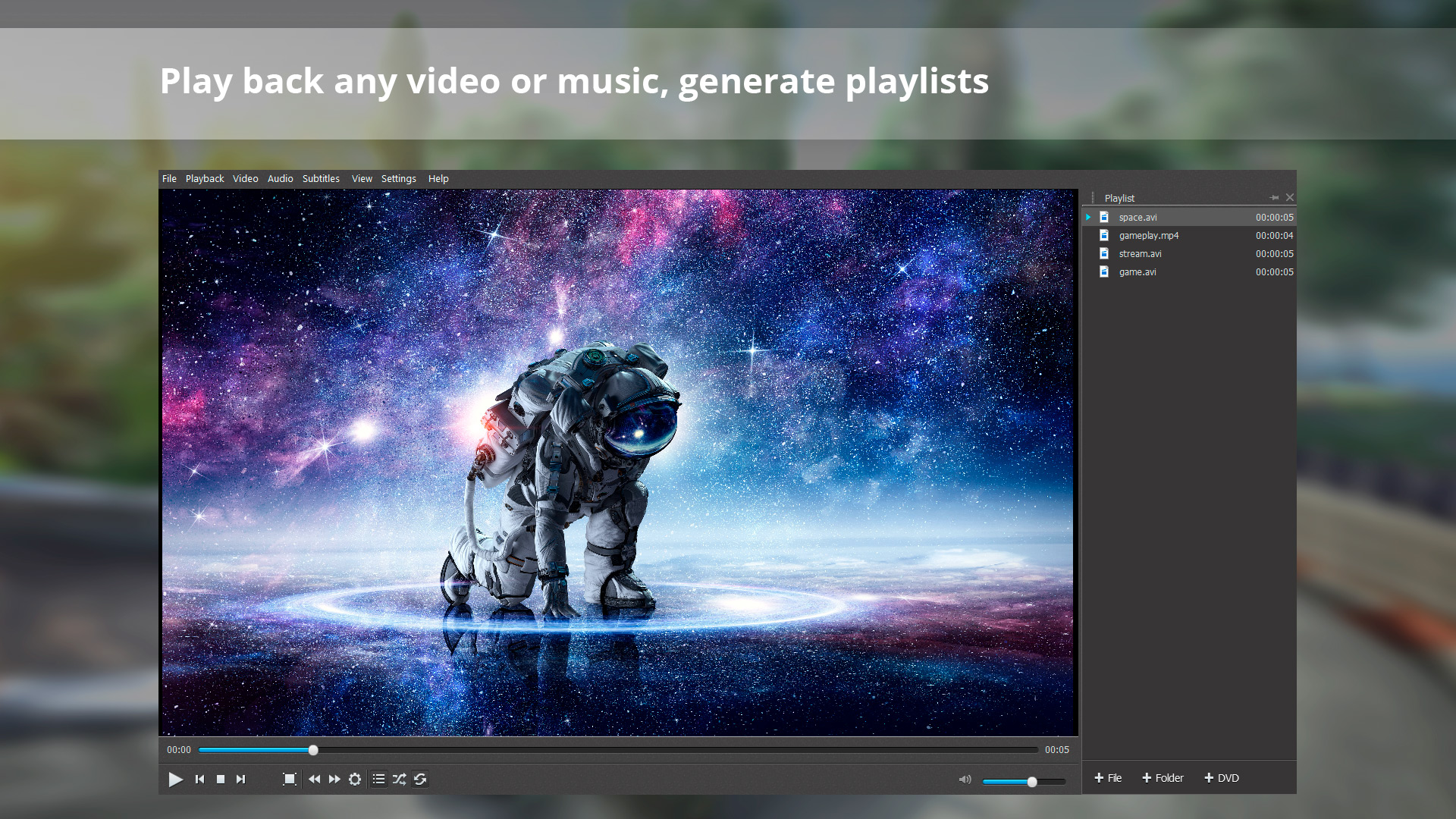This screenshot has height=819, width=1456.
Task: Add a Folder to the playlist
Action: 1163,777
